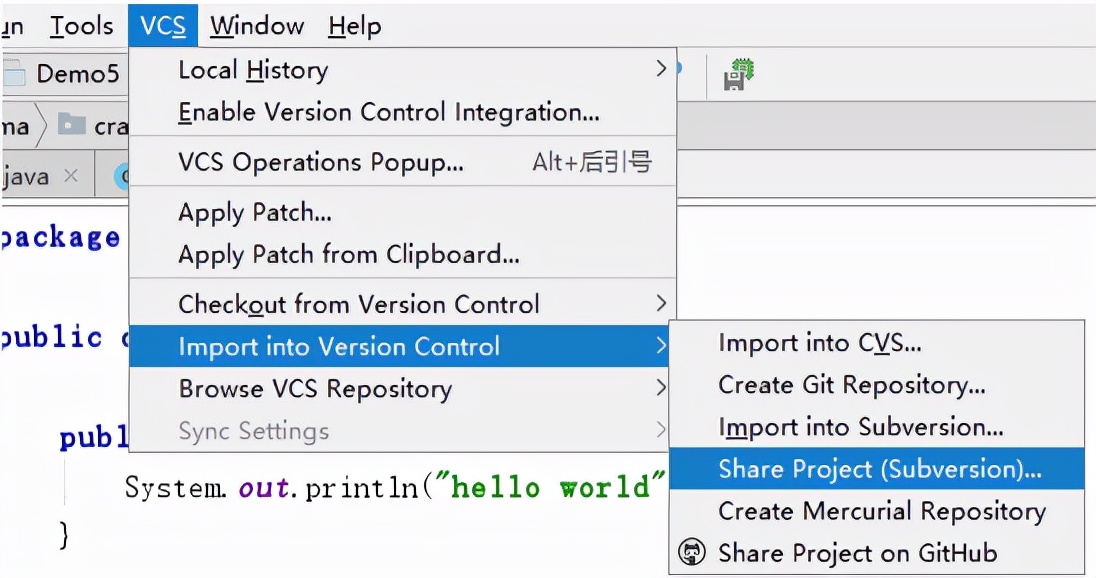Image resolution: width=1096 pixels, height=578 pixels.
Task: Open the Window menu
Action: point(257,26)
